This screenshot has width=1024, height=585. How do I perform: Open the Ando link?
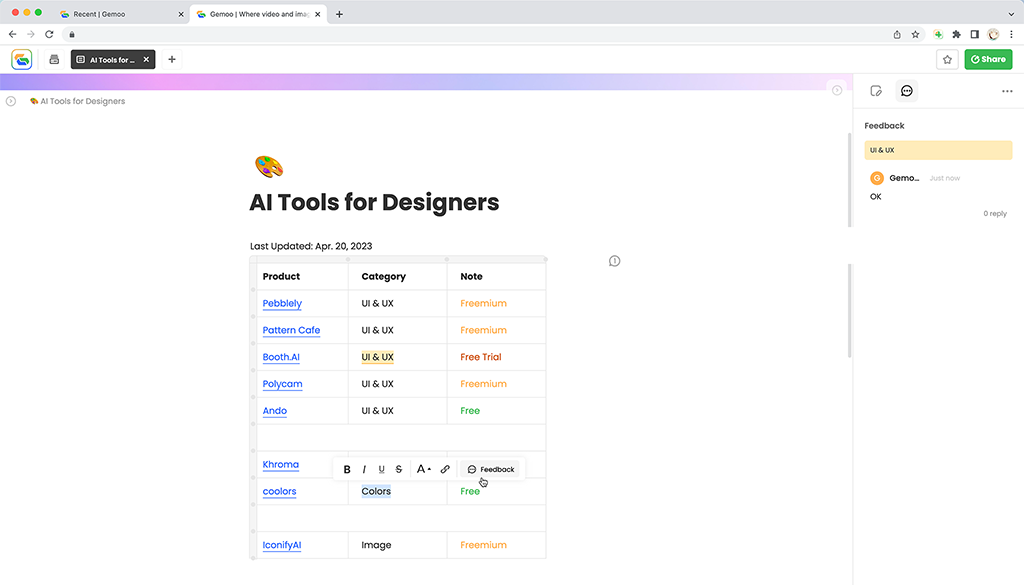274,411
